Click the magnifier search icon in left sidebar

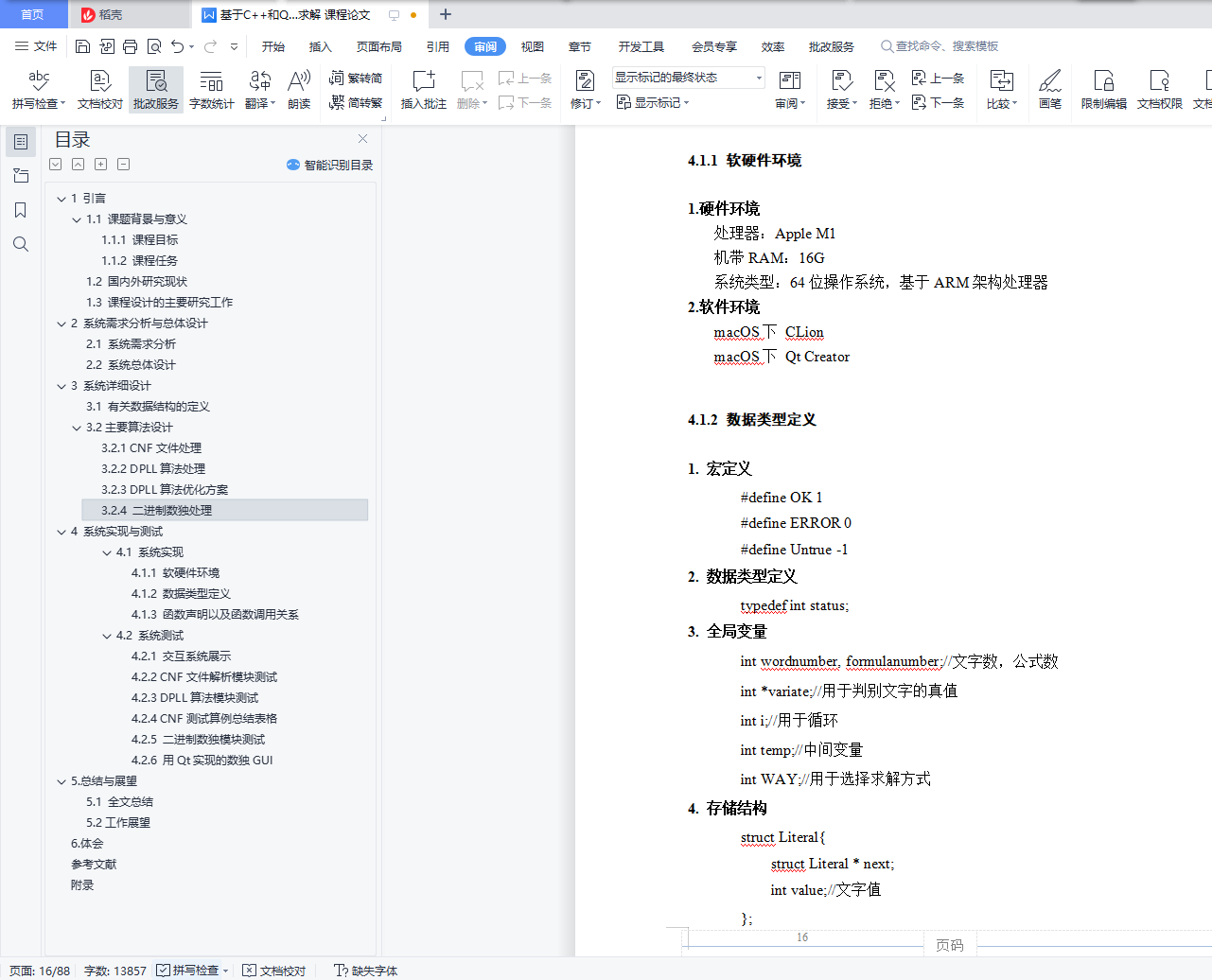point(21,244)
